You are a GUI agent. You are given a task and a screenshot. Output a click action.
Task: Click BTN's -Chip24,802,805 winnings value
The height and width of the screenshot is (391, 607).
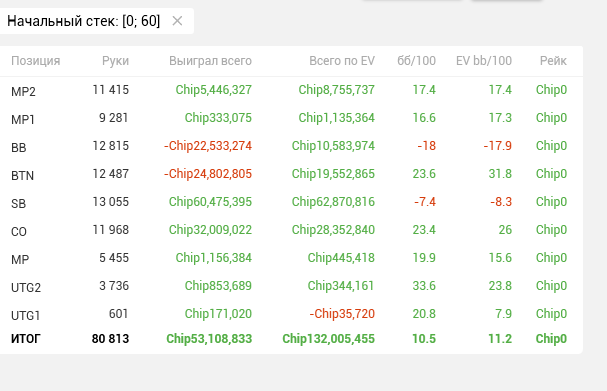point(208,174)
